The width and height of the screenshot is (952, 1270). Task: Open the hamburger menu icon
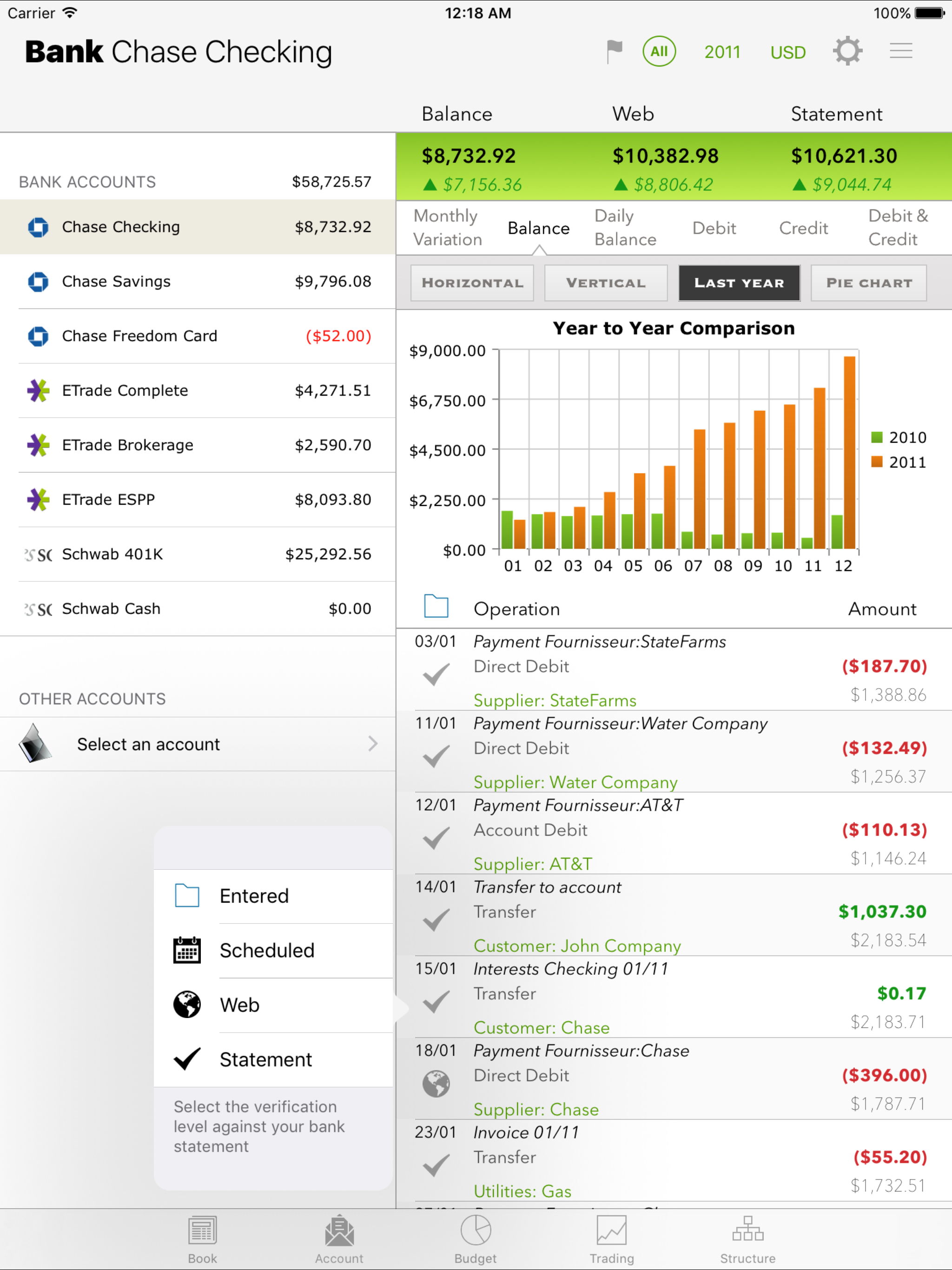click(x=901, y=52)
